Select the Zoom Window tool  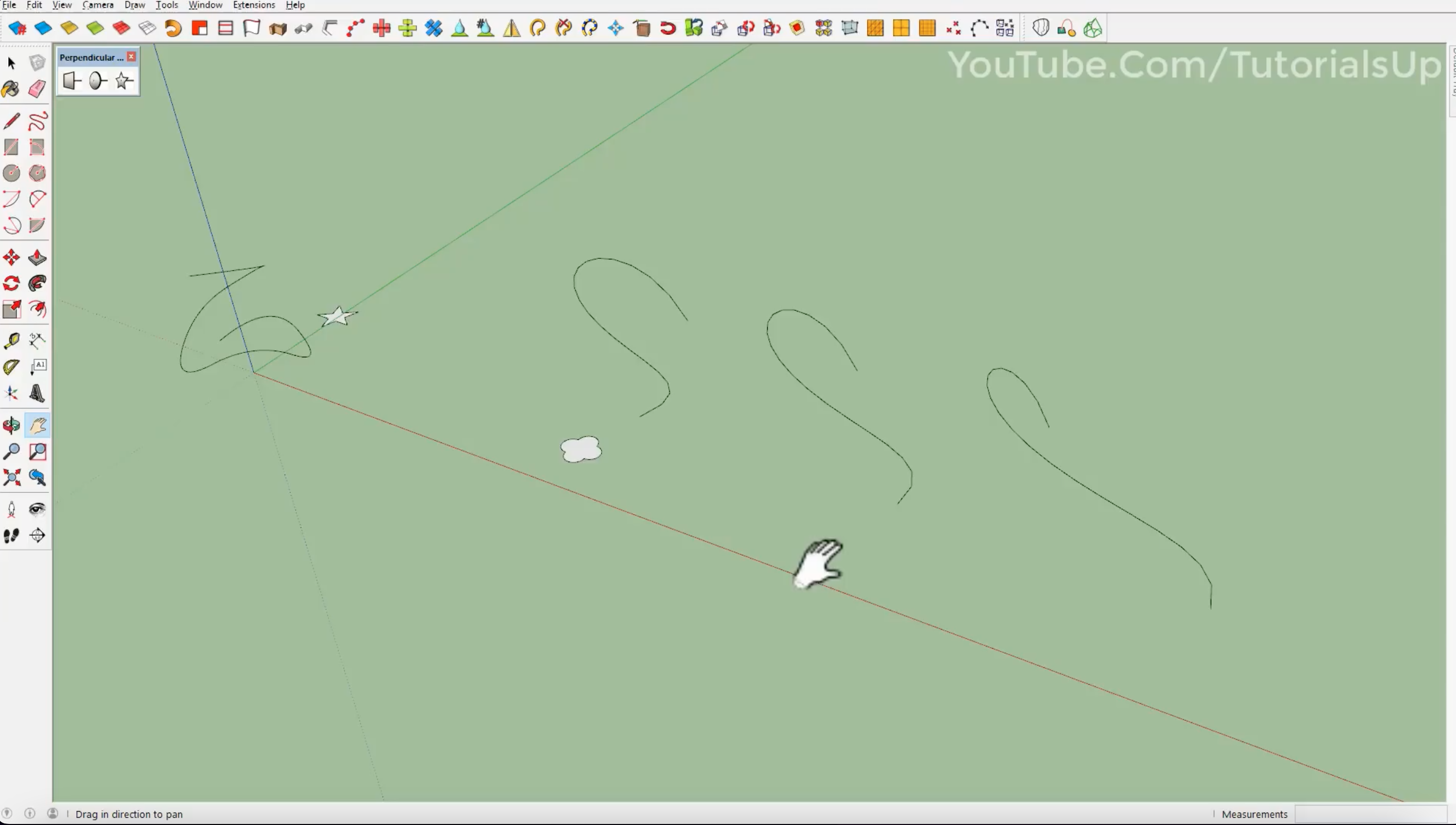click(38, 452)
